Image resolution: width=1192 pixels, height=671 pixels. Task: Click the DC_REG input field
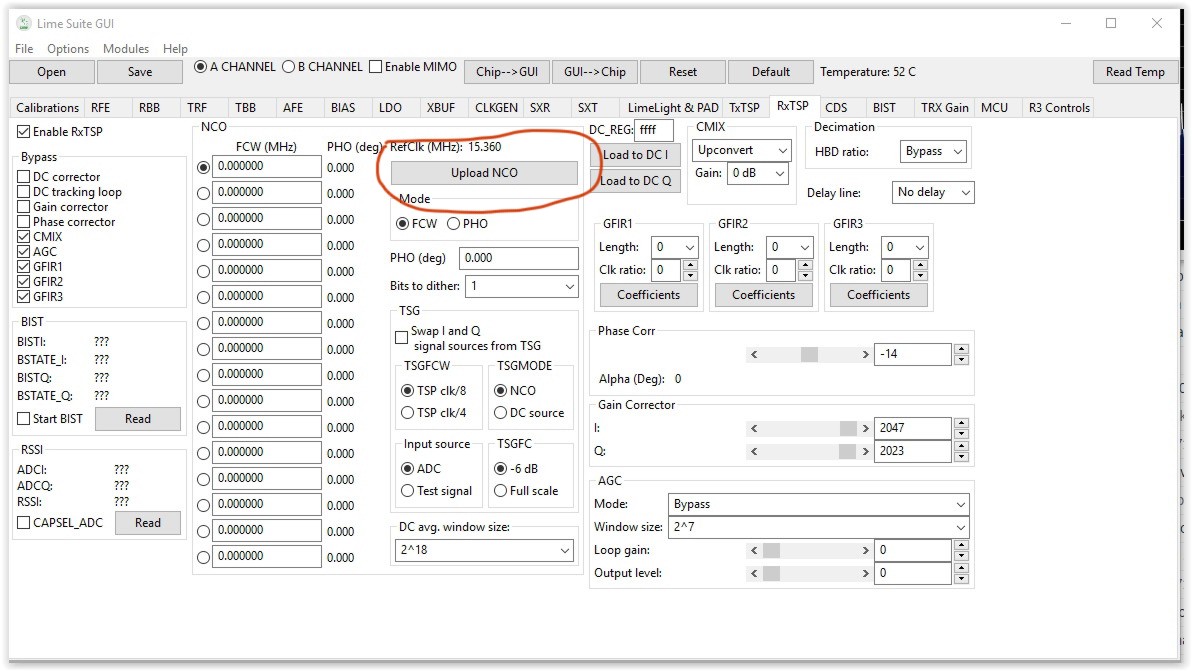click(x=654, y=131)
